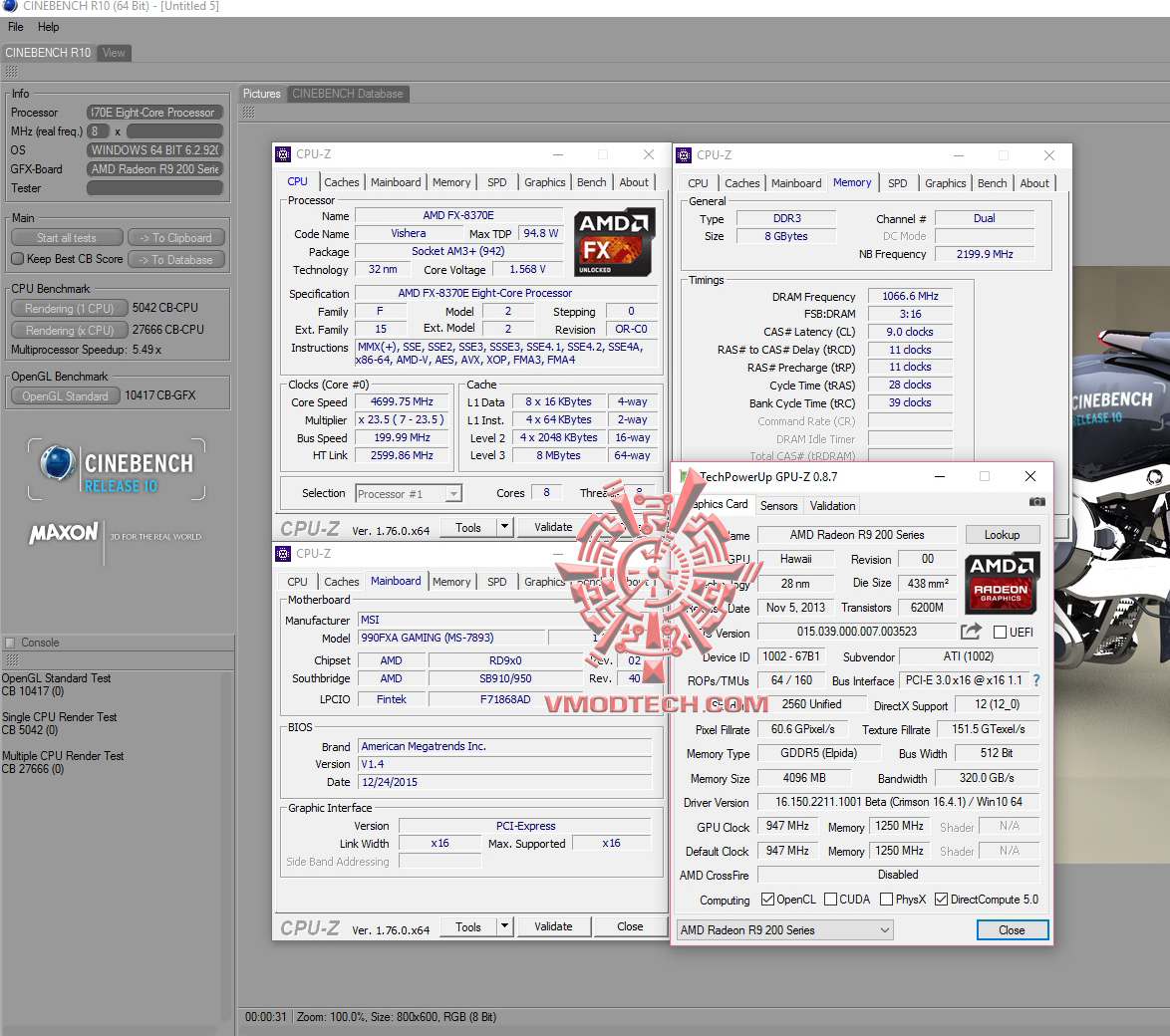Viewport: 1170px width, 1036px height.
Task: Switch to the CINEBENCH Database tab
Action: [348, 94]
